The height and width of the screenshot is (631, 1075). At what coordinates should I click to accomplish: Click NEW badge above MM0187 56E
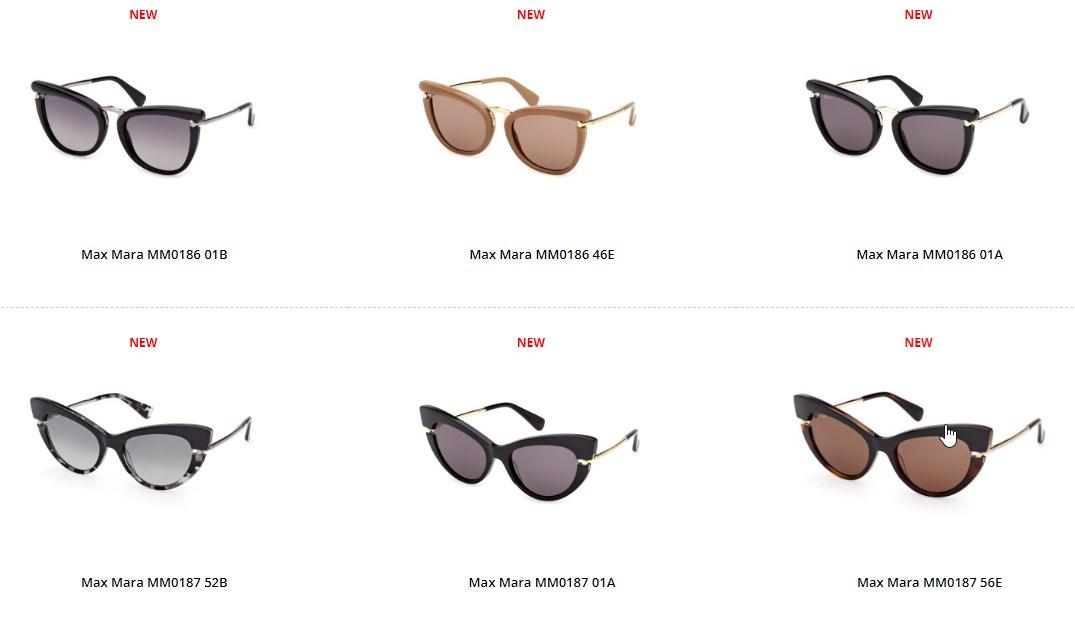click(x=918, y=342)
